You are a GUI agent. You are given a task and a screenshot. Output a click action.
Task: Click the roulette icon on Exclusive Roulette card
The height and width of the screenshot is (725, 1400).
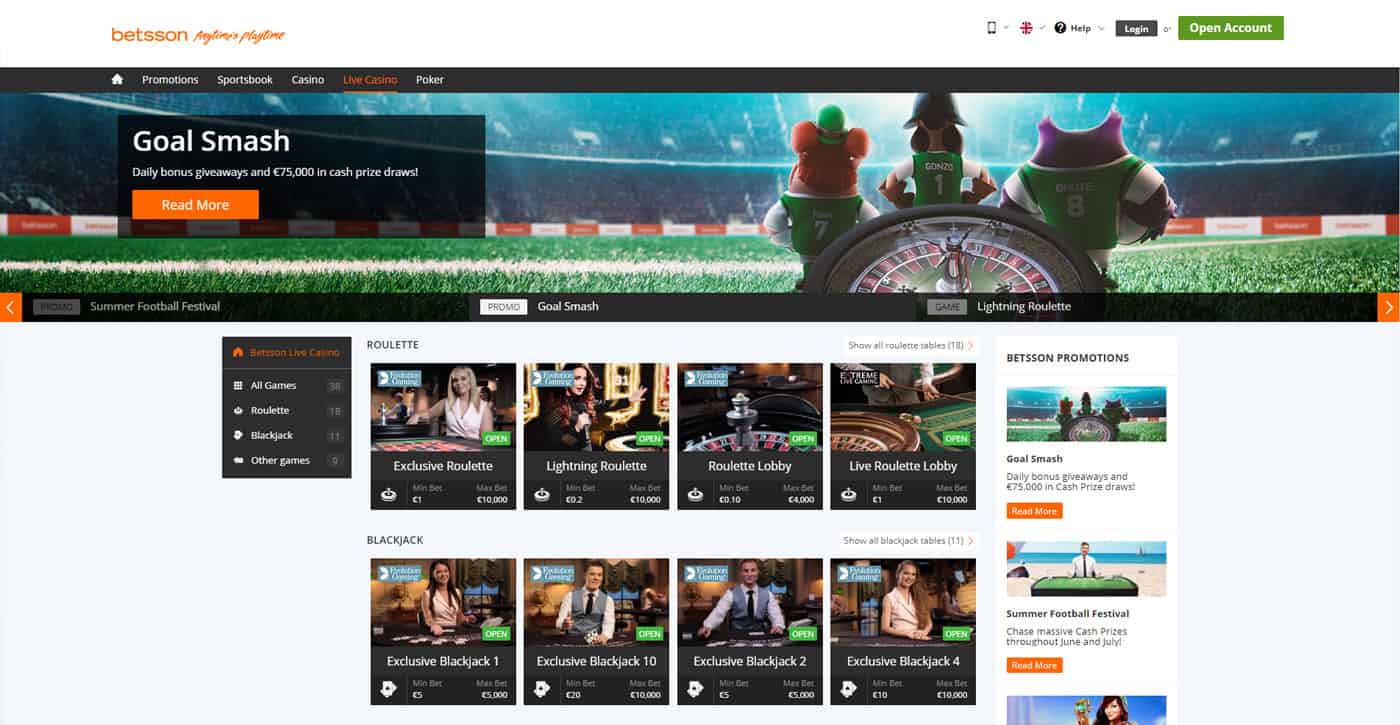[389, 494]
